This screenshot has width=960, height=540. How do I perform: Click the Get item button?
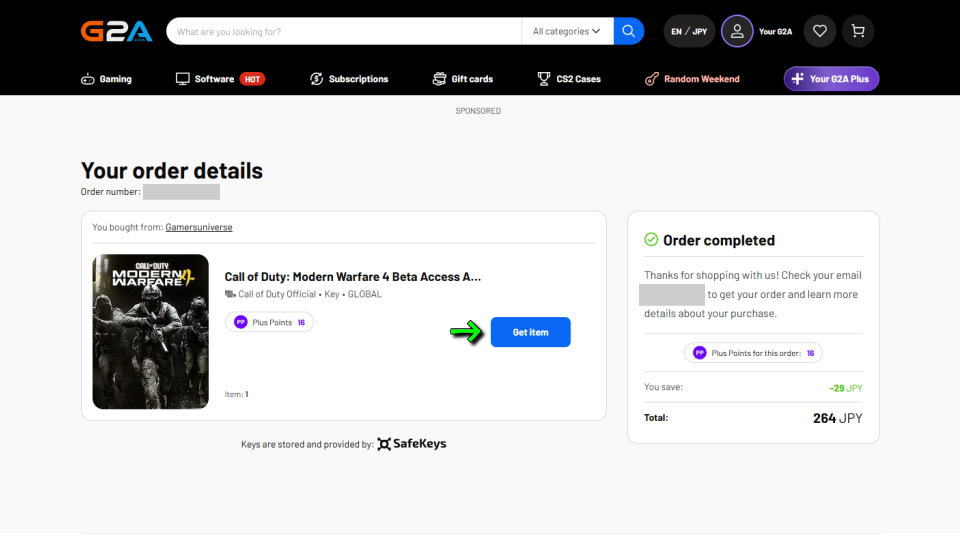[530, 332]
